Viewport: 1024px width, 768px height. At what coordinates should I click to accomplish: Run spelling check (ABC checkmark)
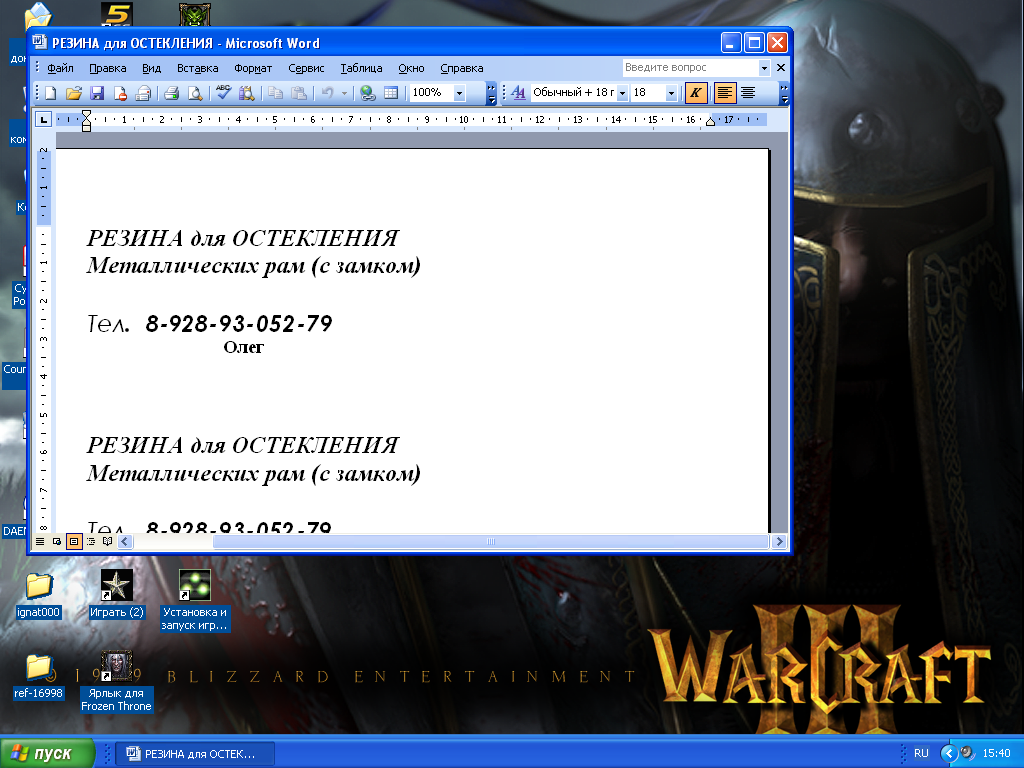pos(223,93)
